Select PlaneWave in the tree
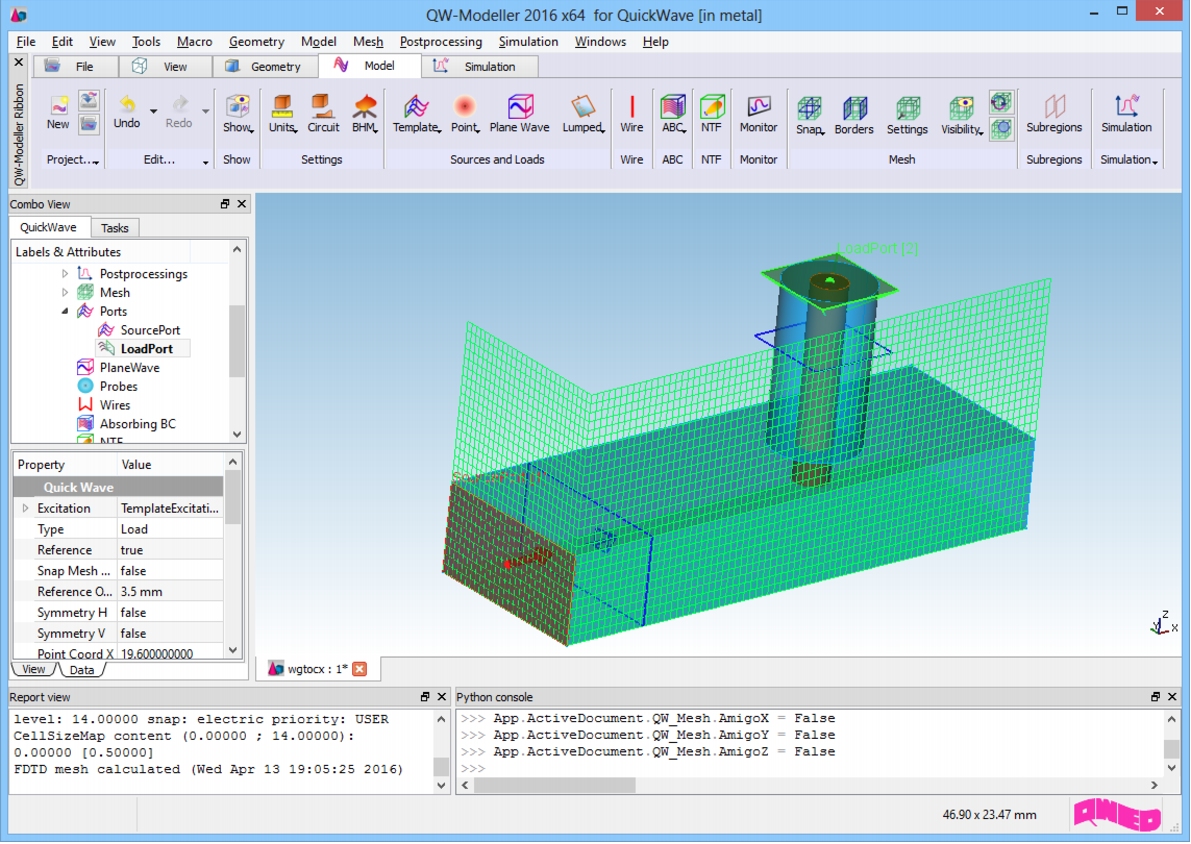 click(129, 368)
